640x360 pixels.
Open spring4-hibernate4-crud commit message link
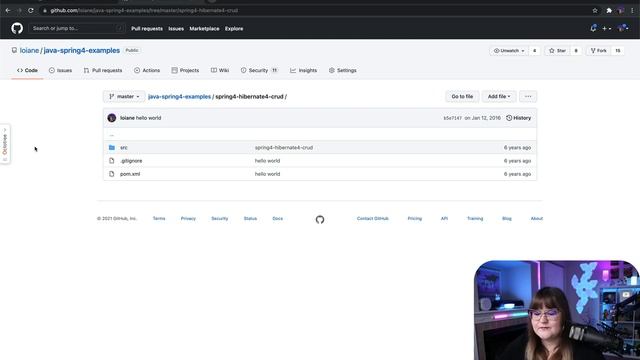284,147
